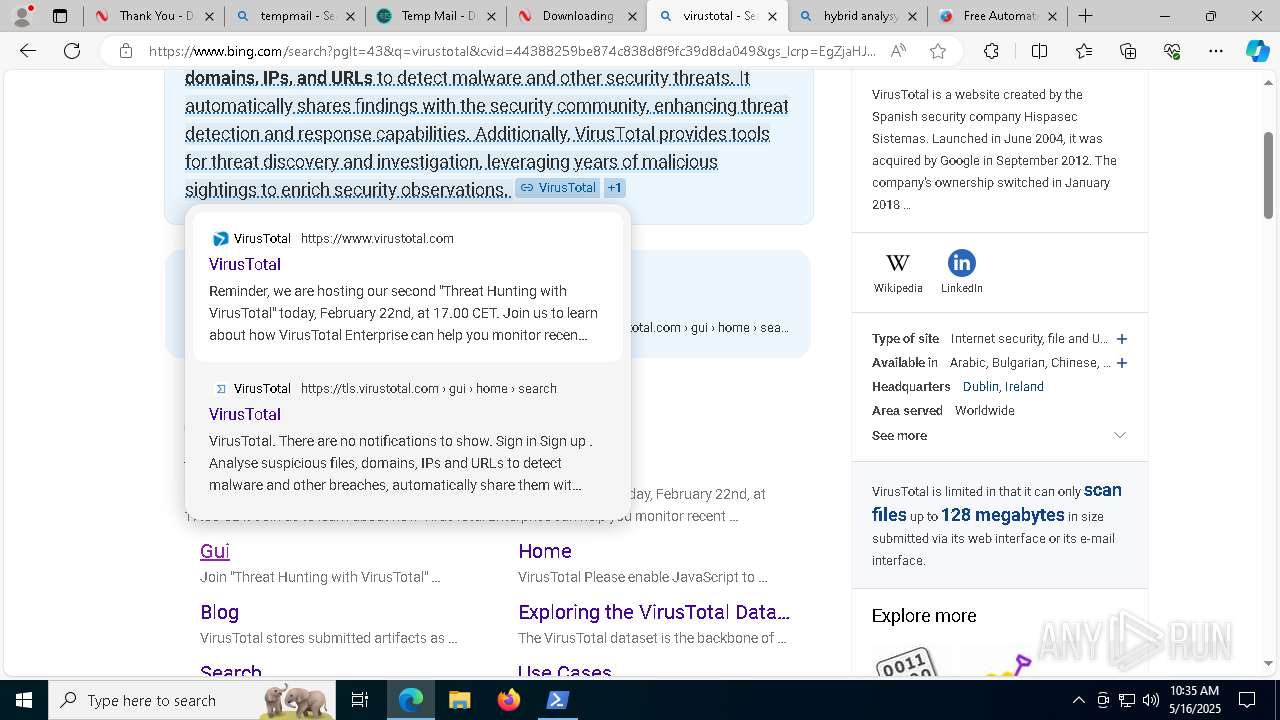Click the taskbar clock showing 10:35 AM
Screen dimensions: 1280x720
point(1194,700)
